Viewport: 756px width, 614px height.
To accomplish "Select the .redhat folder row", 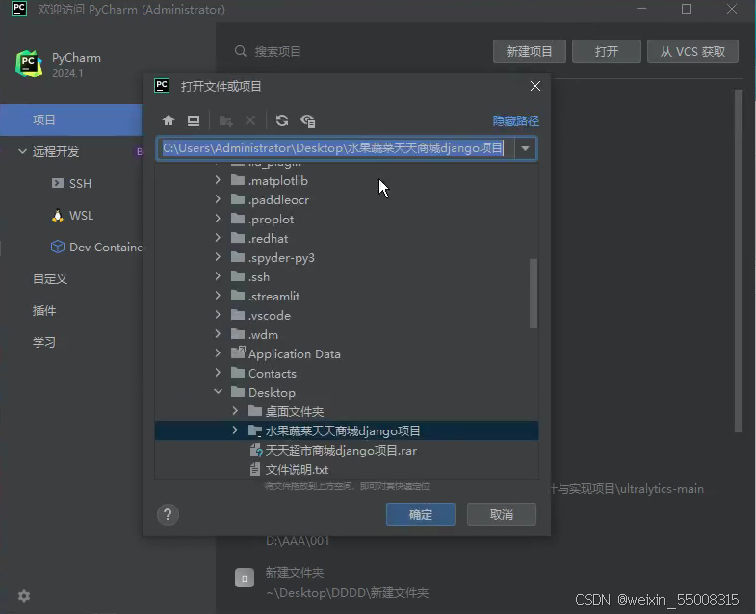I will click(x=346, y=238).
